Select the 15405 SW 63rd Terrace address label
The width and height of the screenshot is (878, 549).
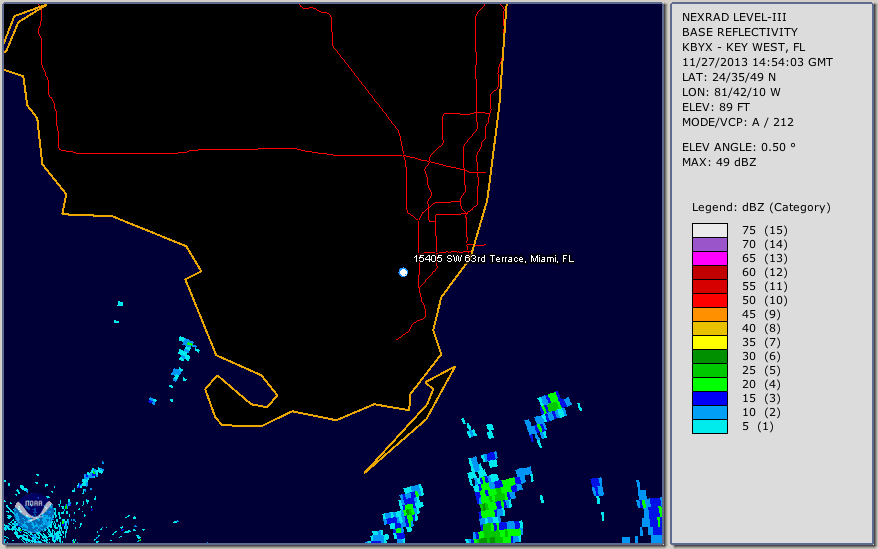pyautogui.click(x=493, y=259)
